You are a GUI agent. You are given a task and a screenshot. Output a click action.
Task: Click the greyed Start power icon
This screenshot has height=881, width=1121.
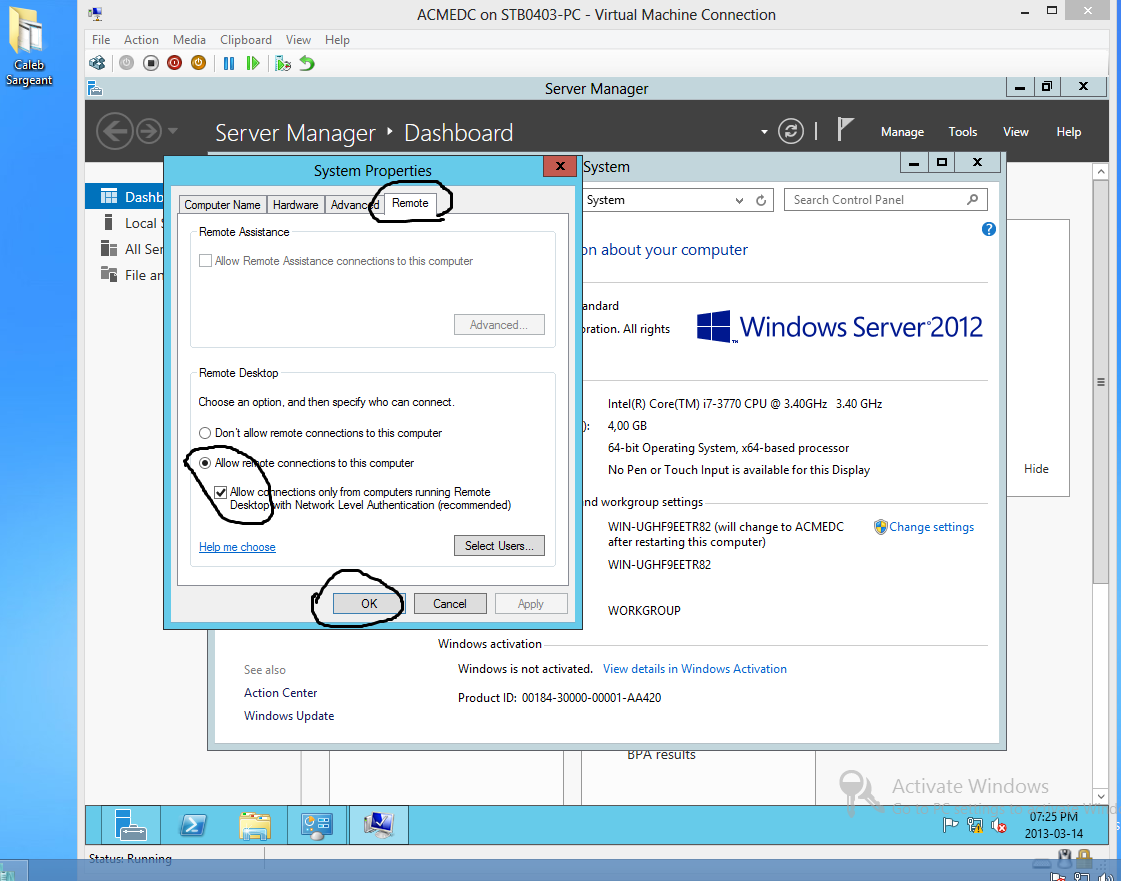point(127,64)
